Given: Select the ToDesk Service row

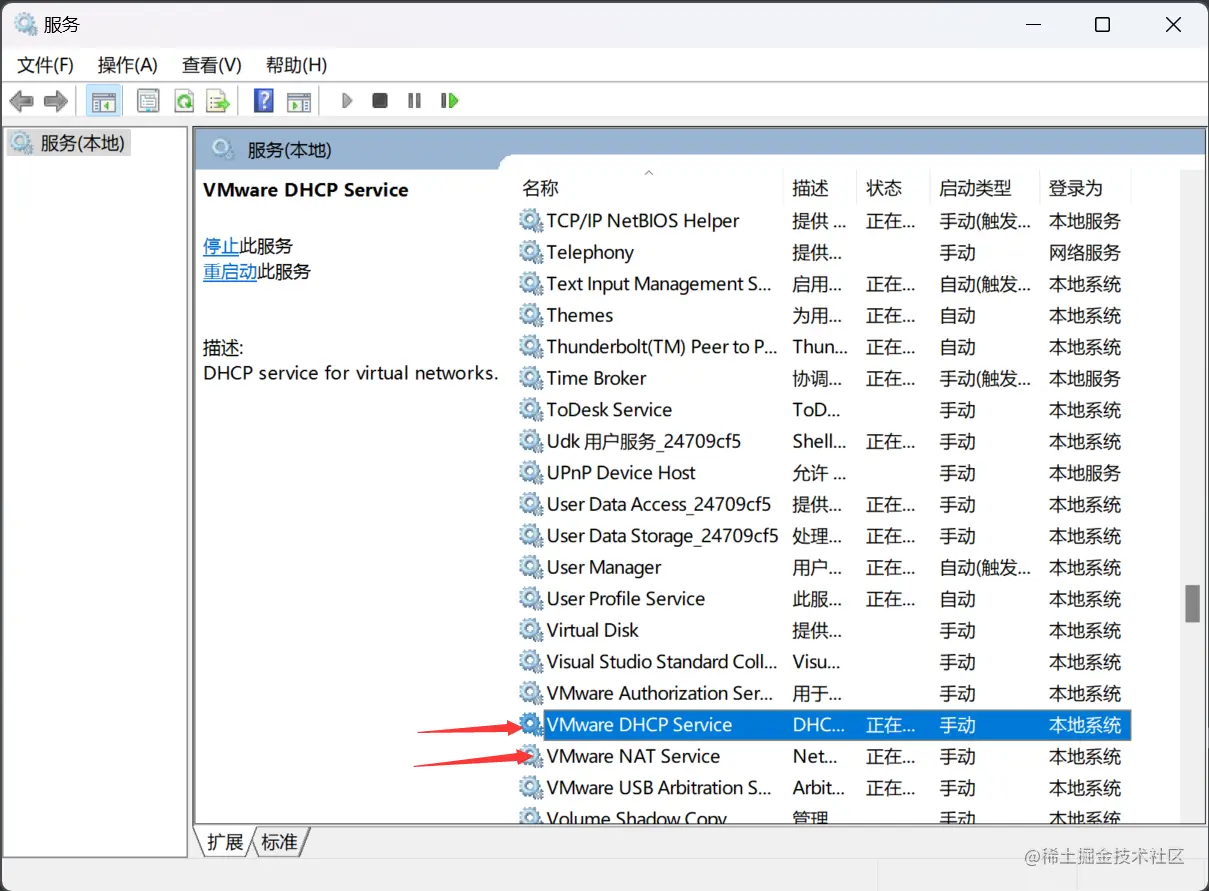Looking at the screenshot, I should 824,410.
